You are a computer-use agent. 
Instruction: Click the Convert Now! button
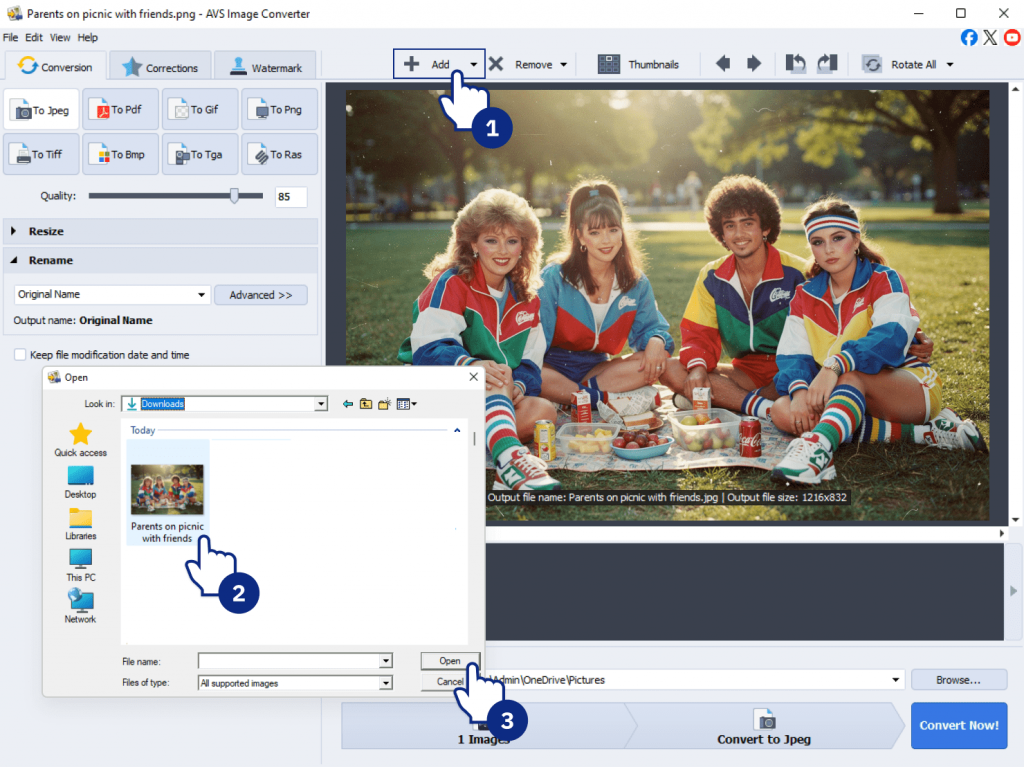tap(959, 725)
